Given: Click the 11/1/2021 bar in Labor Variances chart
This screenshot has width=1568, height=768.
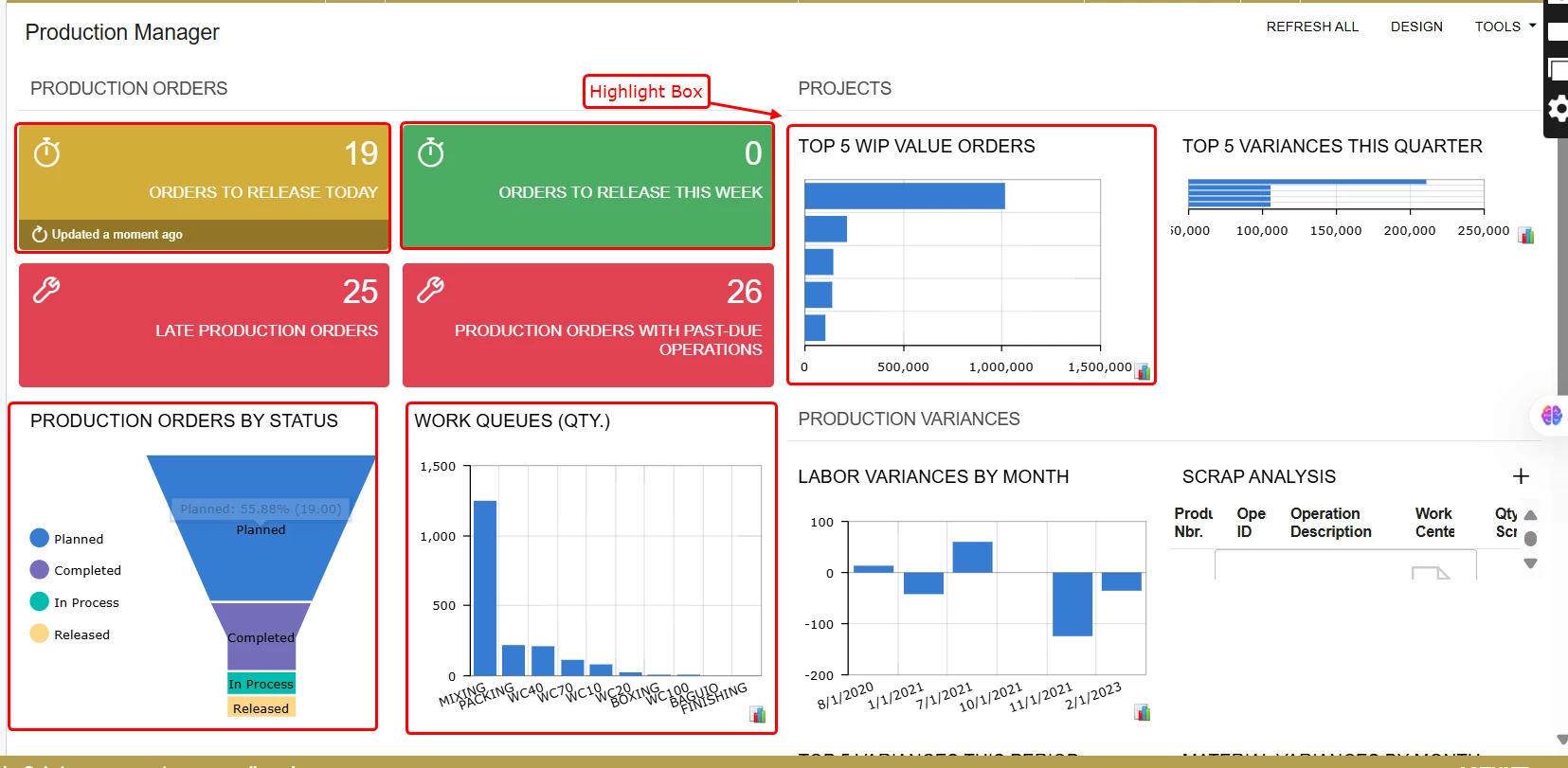Looking at the screenshot, I should (1072, 604).
